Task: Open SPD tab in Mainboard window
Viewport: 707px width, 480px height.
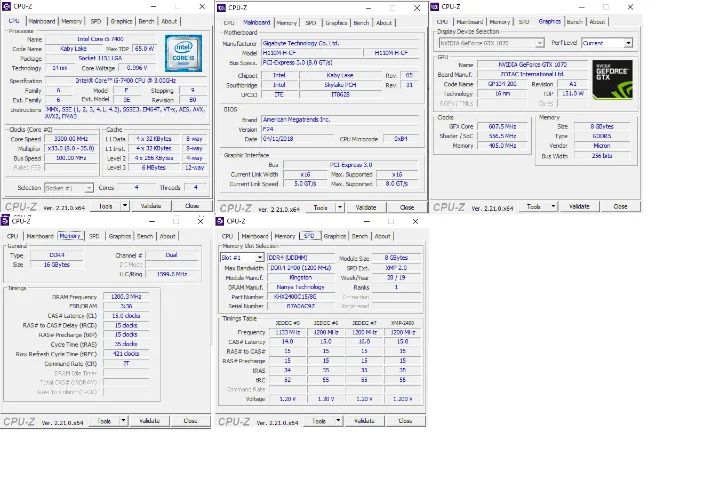Action: click(x=311, y=23)
